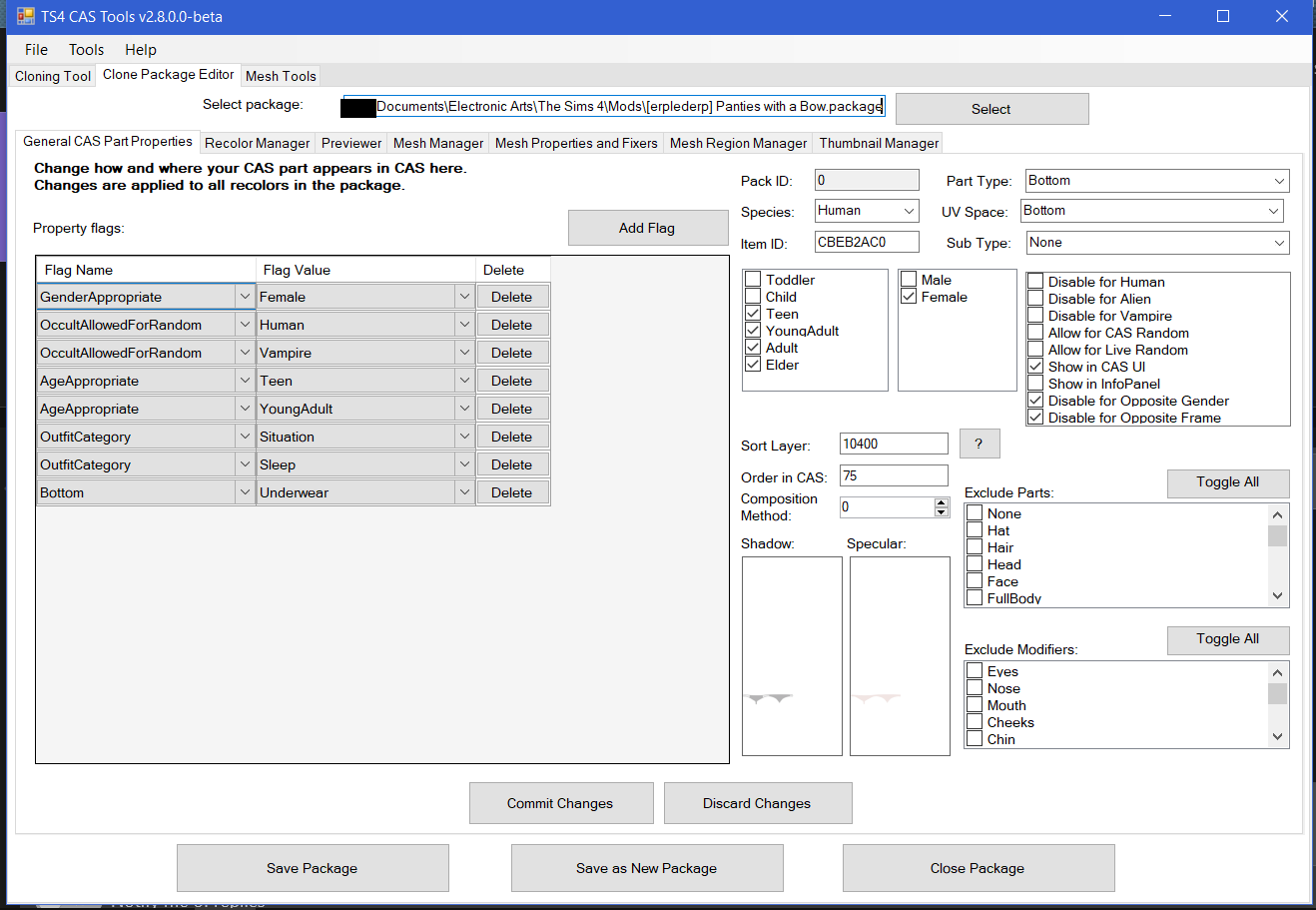
Task: Open the Recolor Manager tab
Action: point(257,143)
